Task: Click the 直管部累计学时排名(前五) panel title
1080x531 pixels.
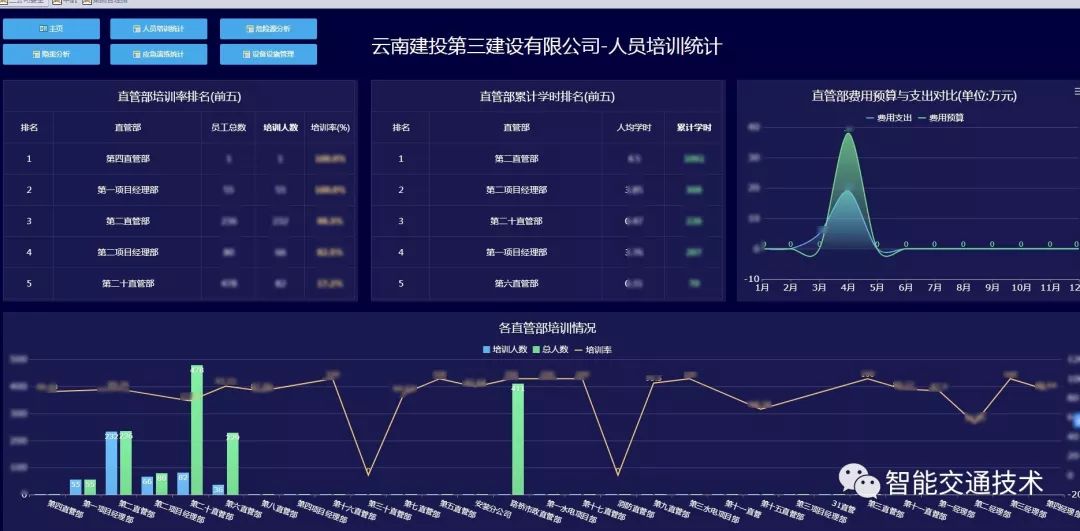Action: 548,96
